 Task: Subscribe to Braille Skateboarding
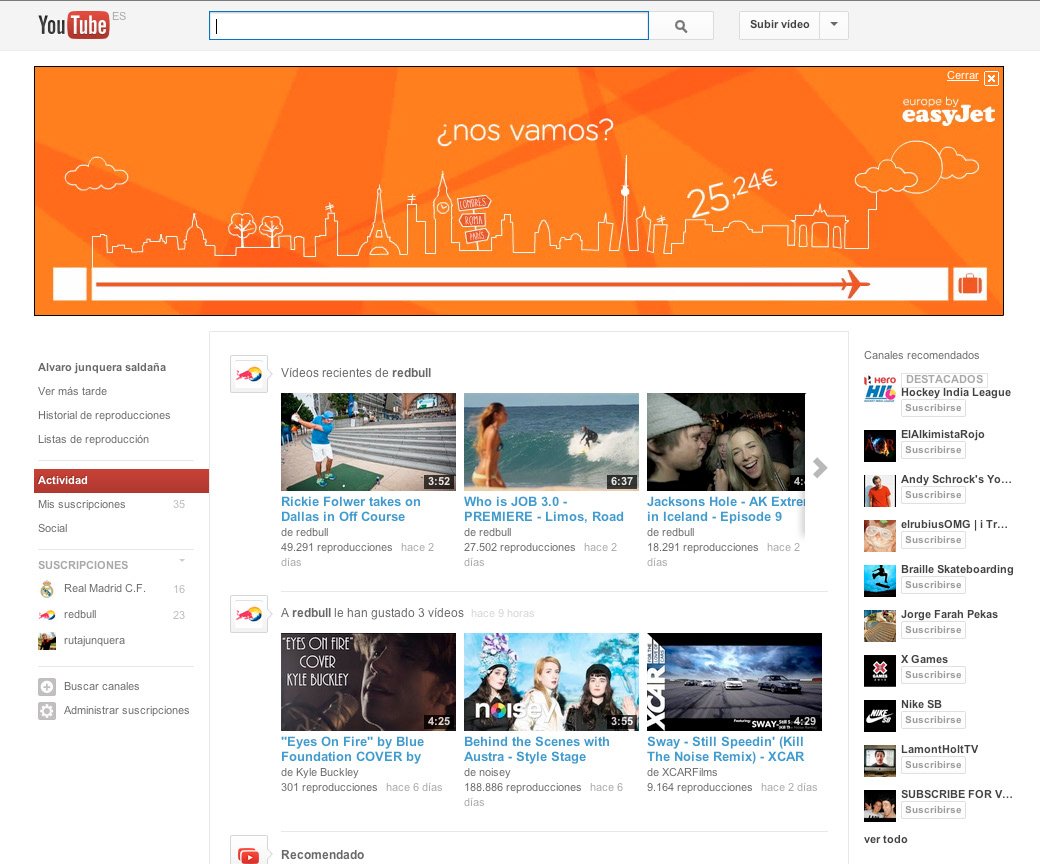[933, 586]
